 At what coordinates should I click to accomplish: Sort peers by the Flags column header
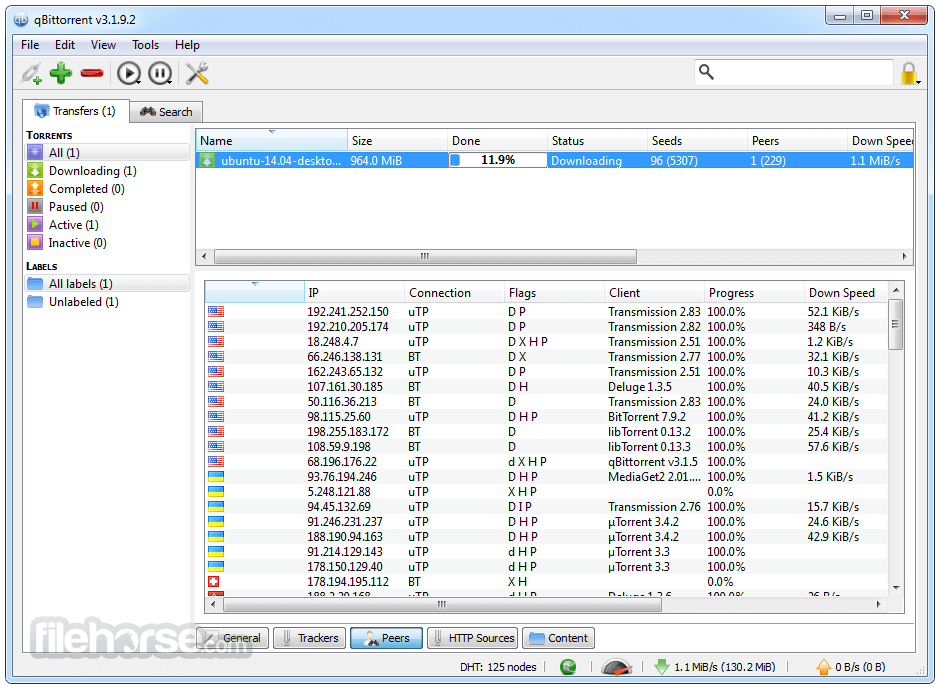[x=555, y=293]
